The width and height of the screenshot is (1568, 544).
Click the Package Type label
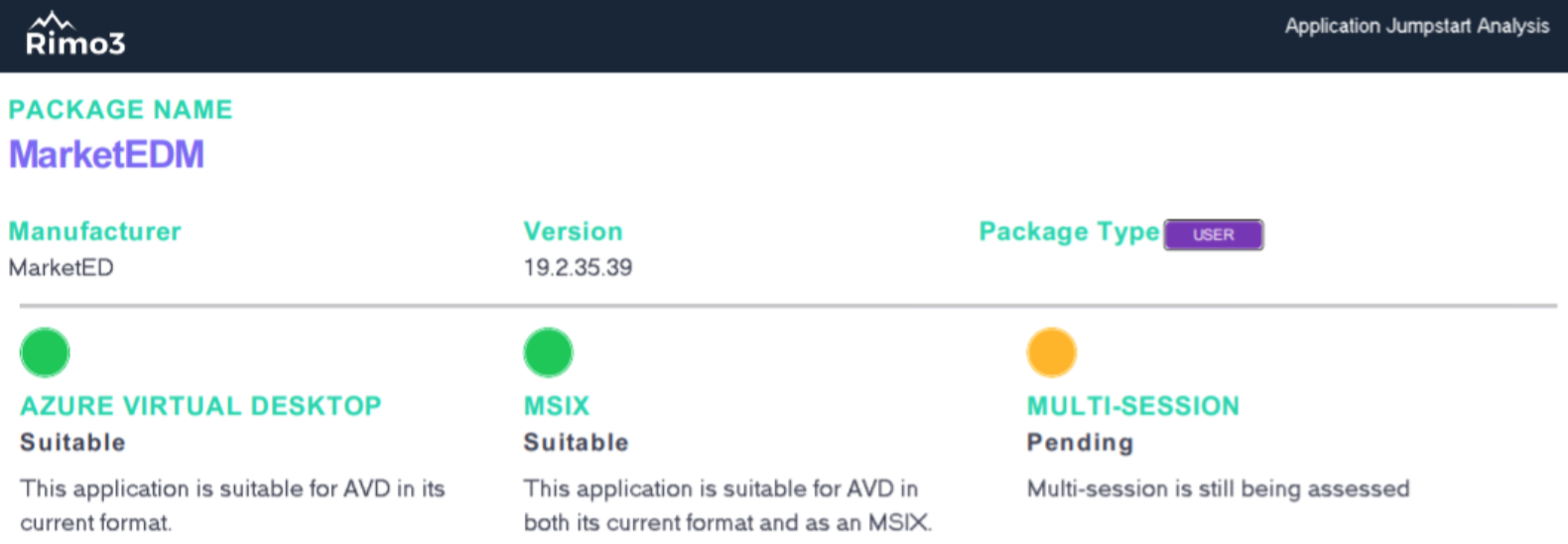click(1069, 231)
